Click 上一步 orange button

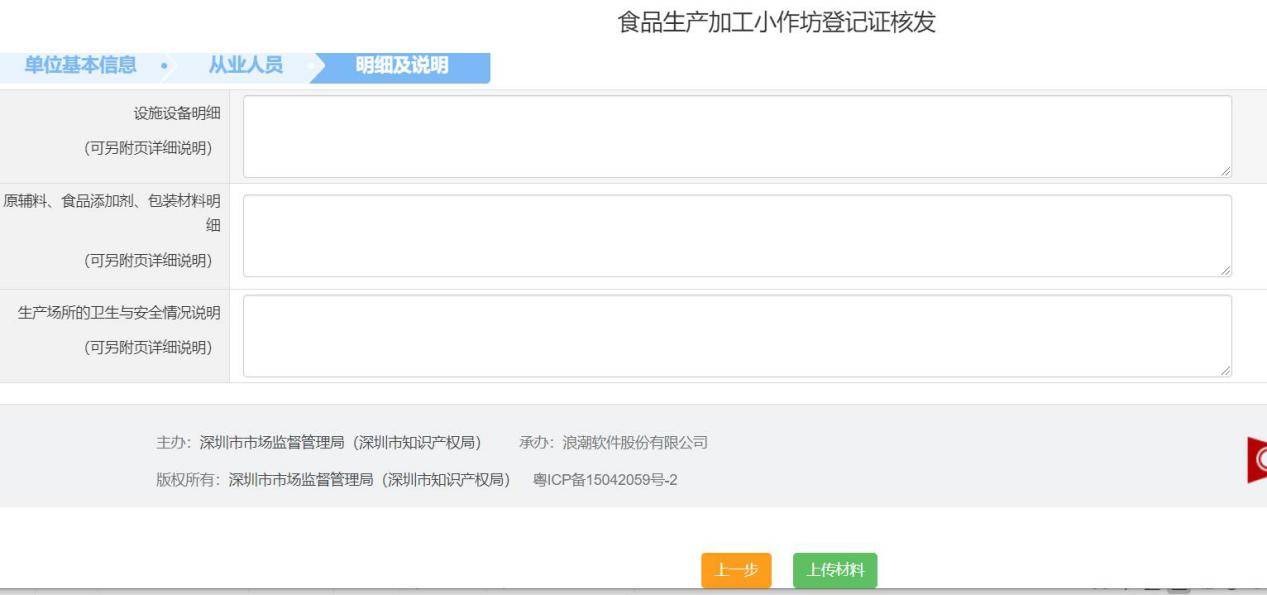point(736,571)
